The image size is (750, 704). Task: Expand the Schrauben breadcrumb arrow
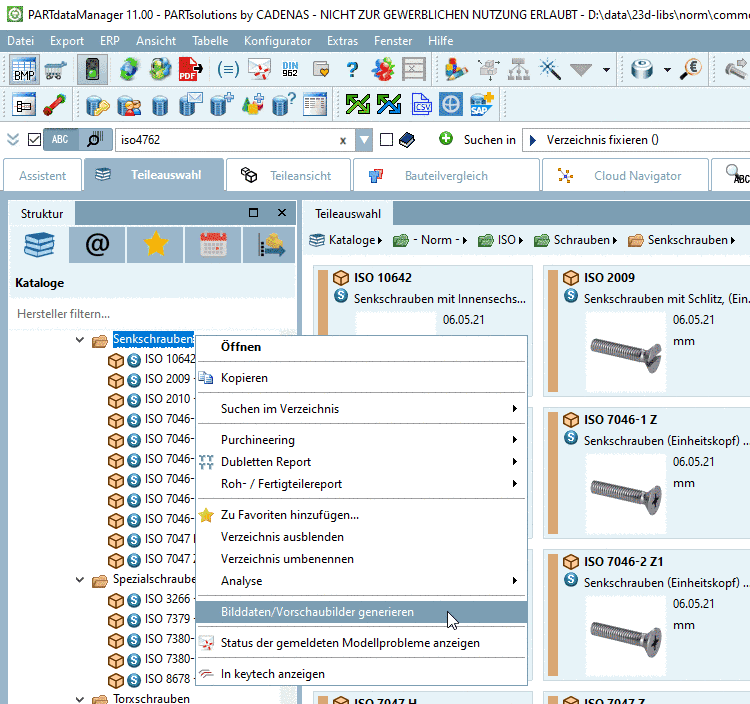tap(615, 240)
